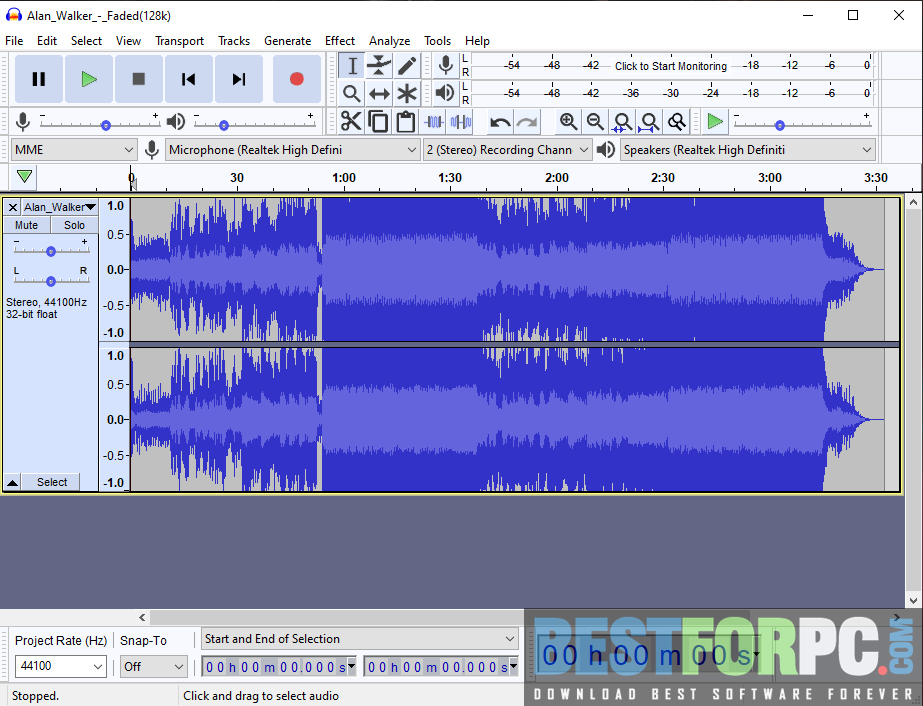This screenshot has height=706, width=923.
Task: Click the Zoom Toggle icon
Action: pyautogui.click(x=677, y=121)
